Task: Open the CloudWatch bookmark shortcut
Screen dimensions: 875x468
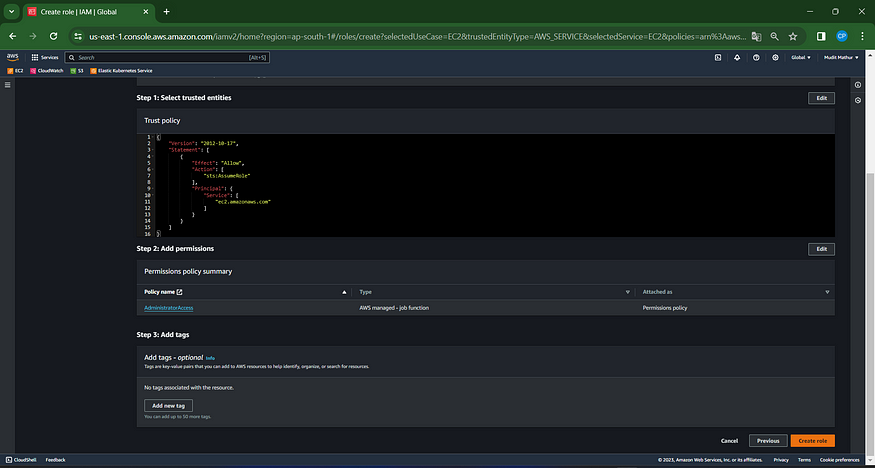Action: [47, 71]
